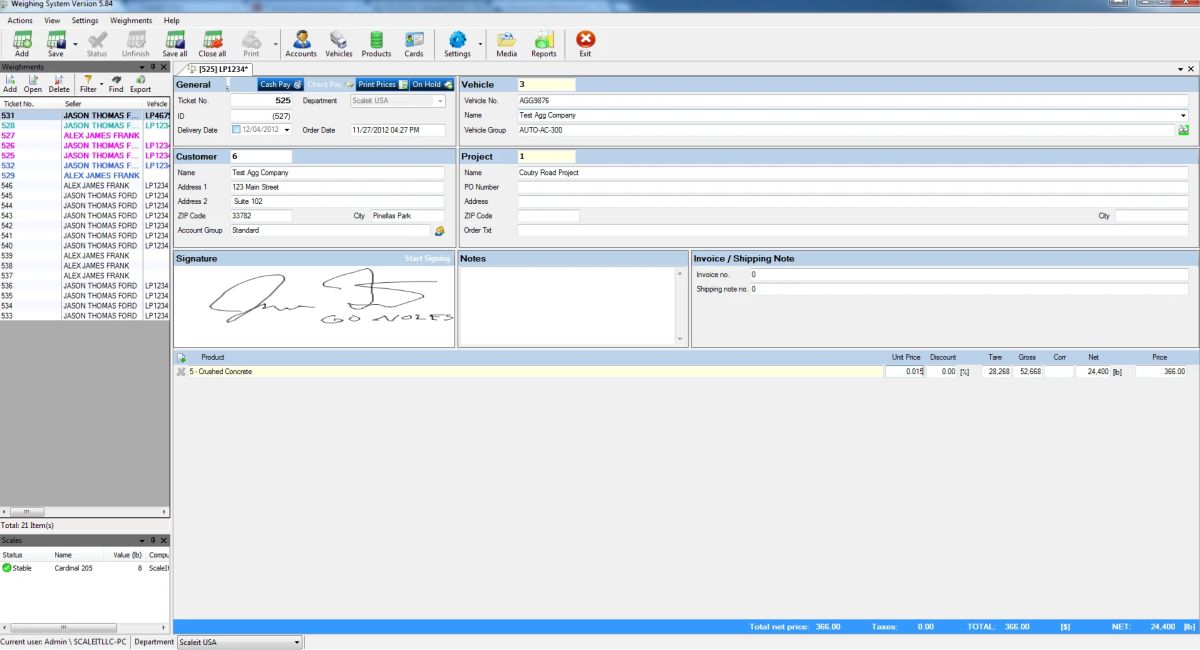
Task: Open the Media folder icon
Action: pyautogui.click(x=507, y=43)
